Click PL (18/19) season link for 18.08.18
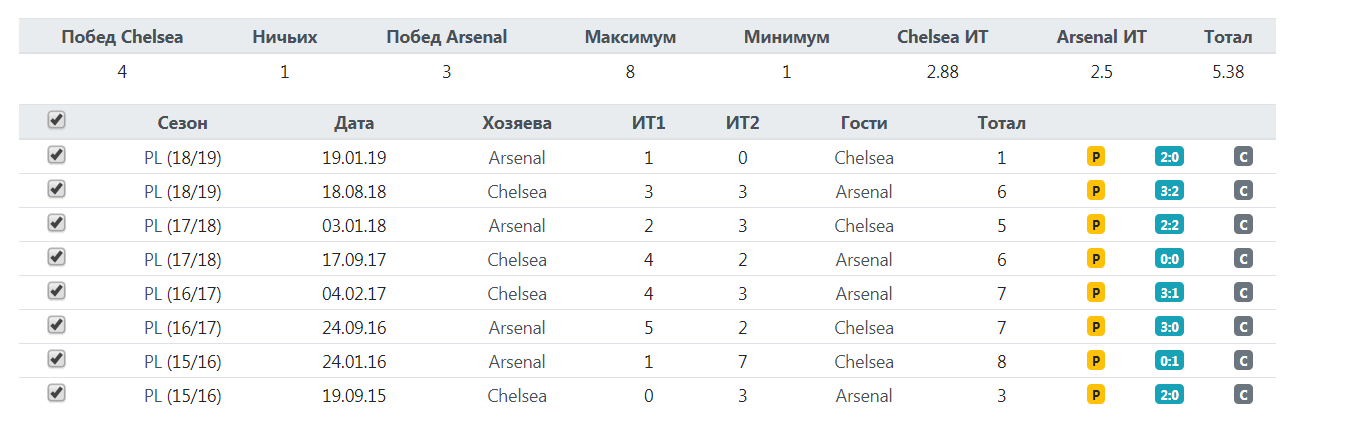 coord(183,192)
